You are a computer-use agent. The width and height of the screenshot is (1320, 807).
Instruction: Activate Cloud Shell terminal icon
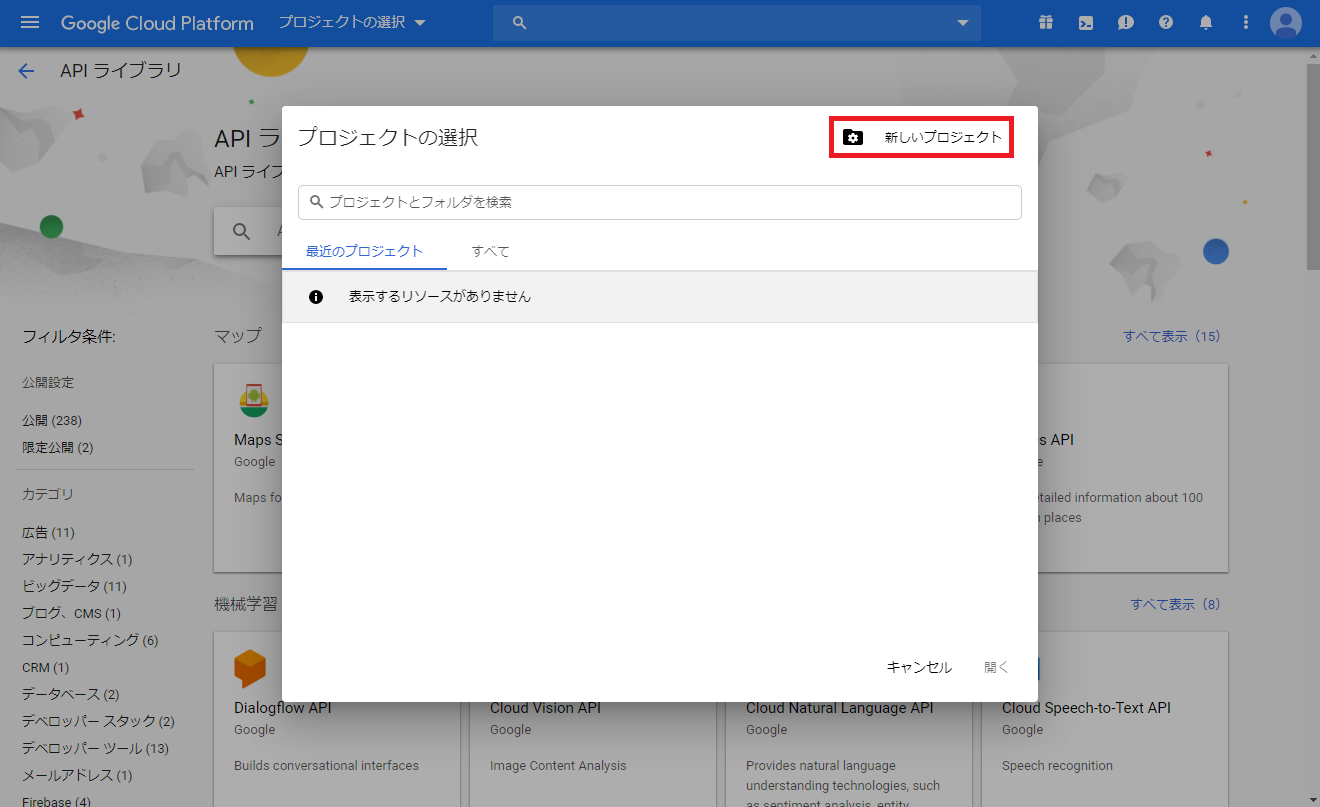pyautogui.click(x=1086, y=22)
